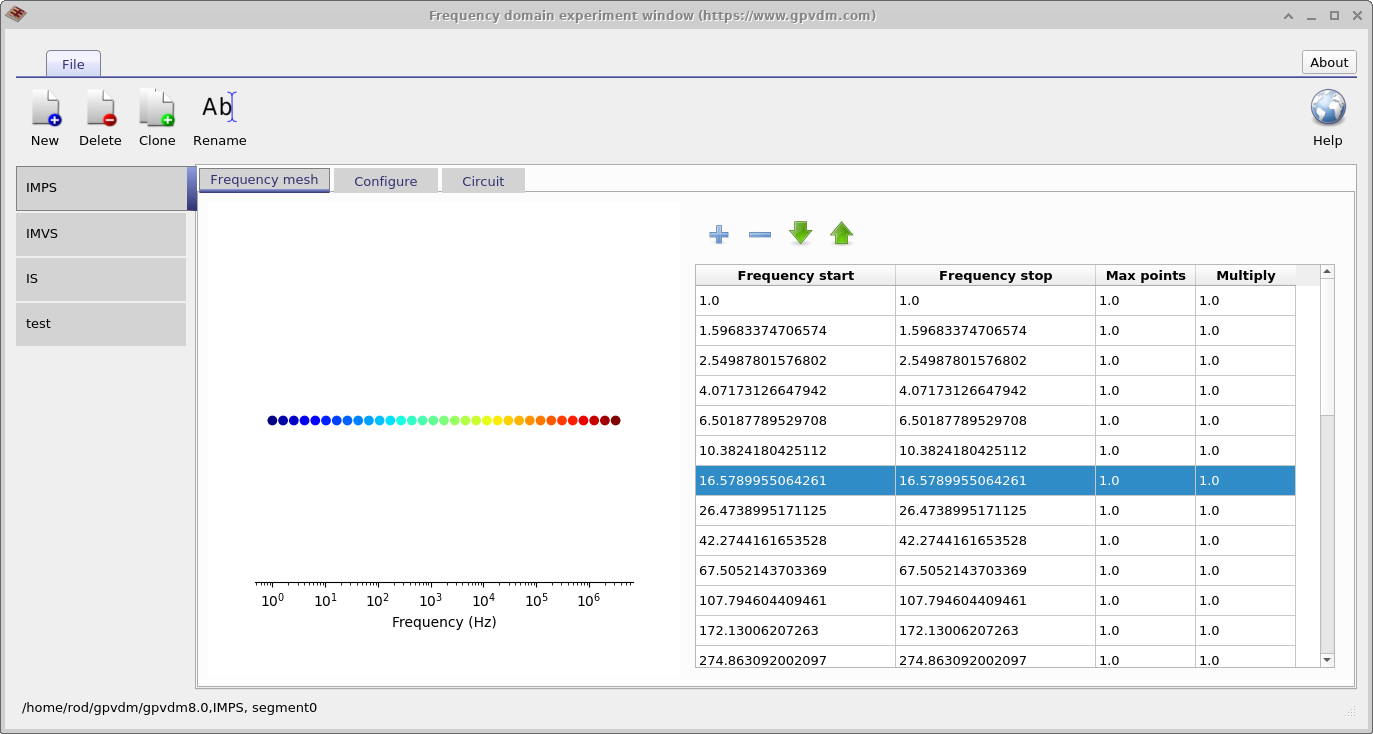Select the experiment named test
The width and height of the screenshot is (1373, 734).
100,323
